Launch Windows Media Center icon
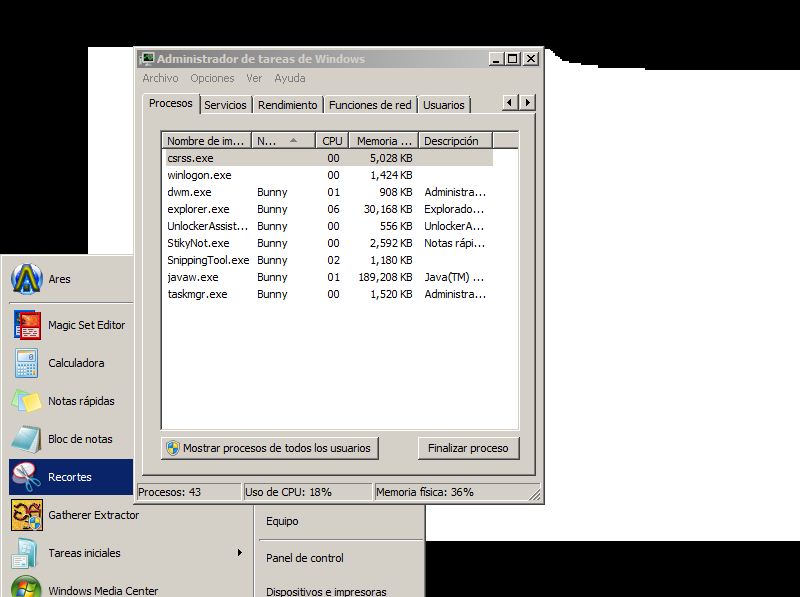Screen dimensions: 800x597 click(26, 587)
